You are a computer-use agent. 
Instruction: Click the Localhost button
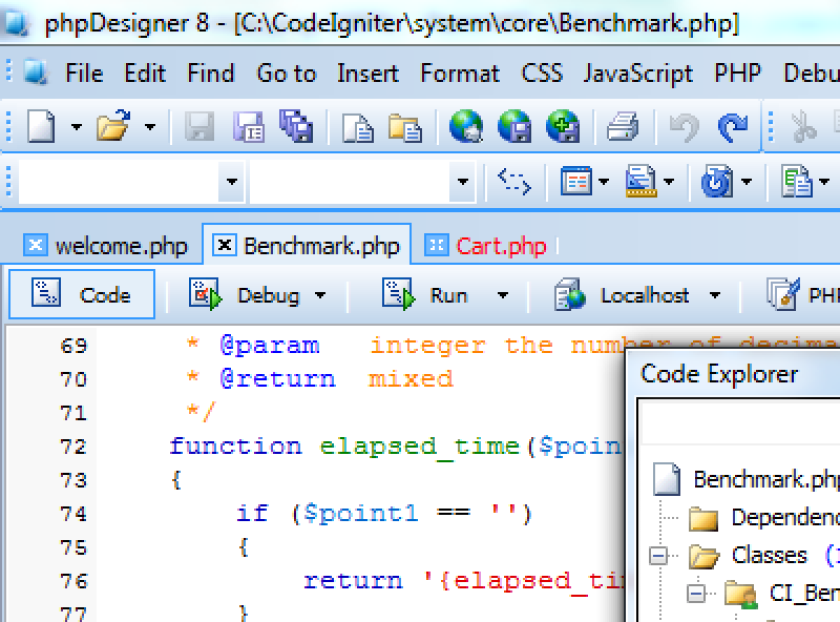point(621,295)
